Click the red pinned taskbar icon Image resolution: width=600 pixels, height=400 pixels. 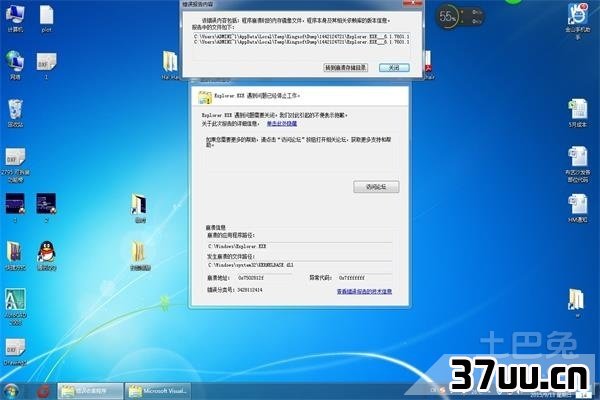click(43, 391)
